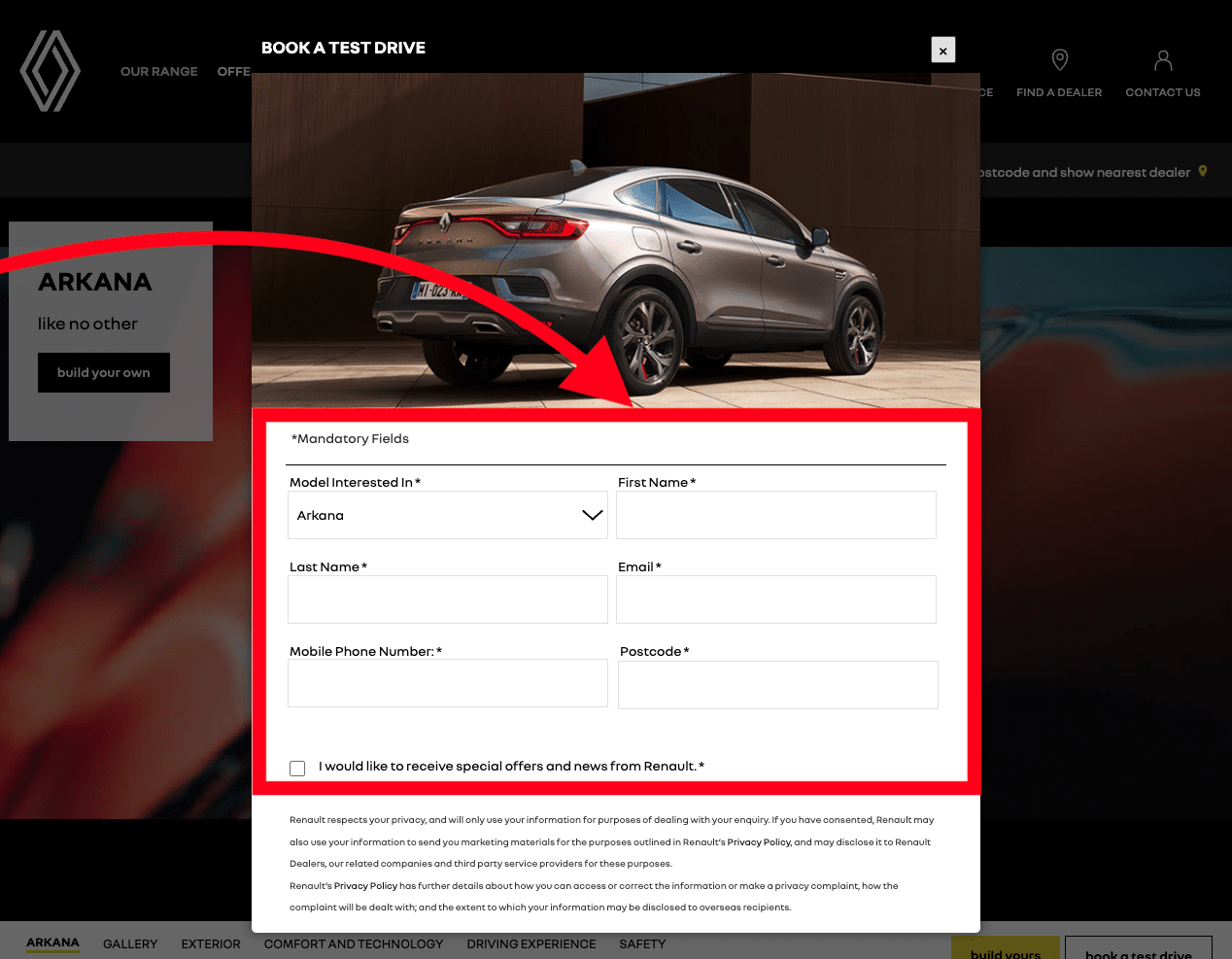
Task: Click the "BOOK A TEST DRIVE" dialog title
Action: (343, 48)
